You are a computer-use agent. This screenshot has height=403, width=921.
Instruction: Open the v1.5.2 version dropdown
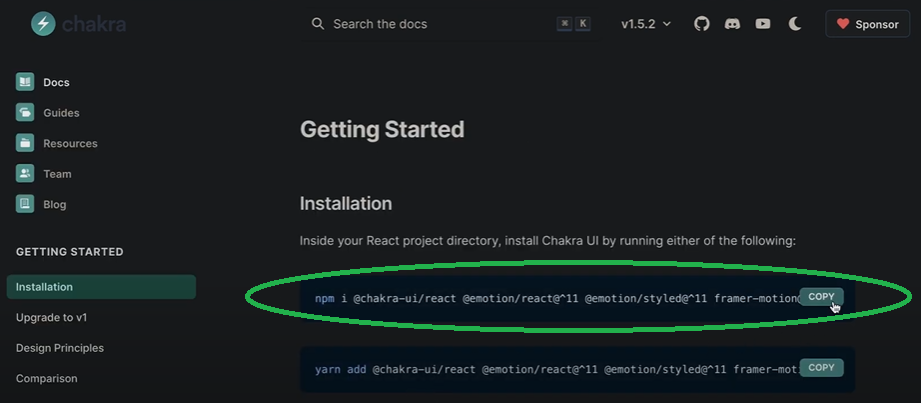[x=646, y=24]
